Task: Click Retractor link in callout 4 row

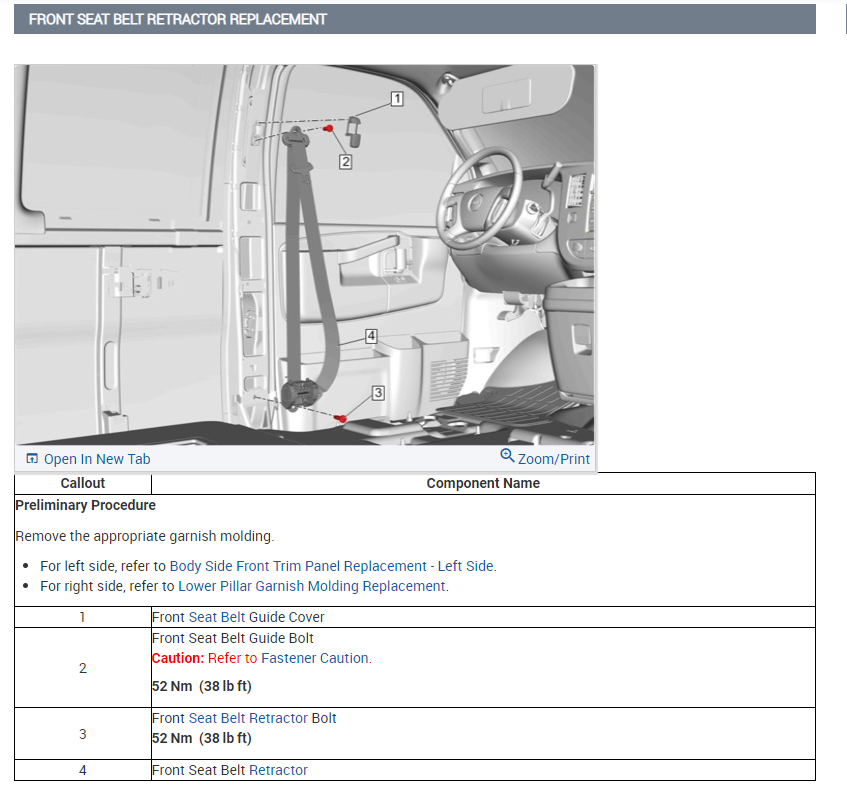Action: click(x=278, y=770)
